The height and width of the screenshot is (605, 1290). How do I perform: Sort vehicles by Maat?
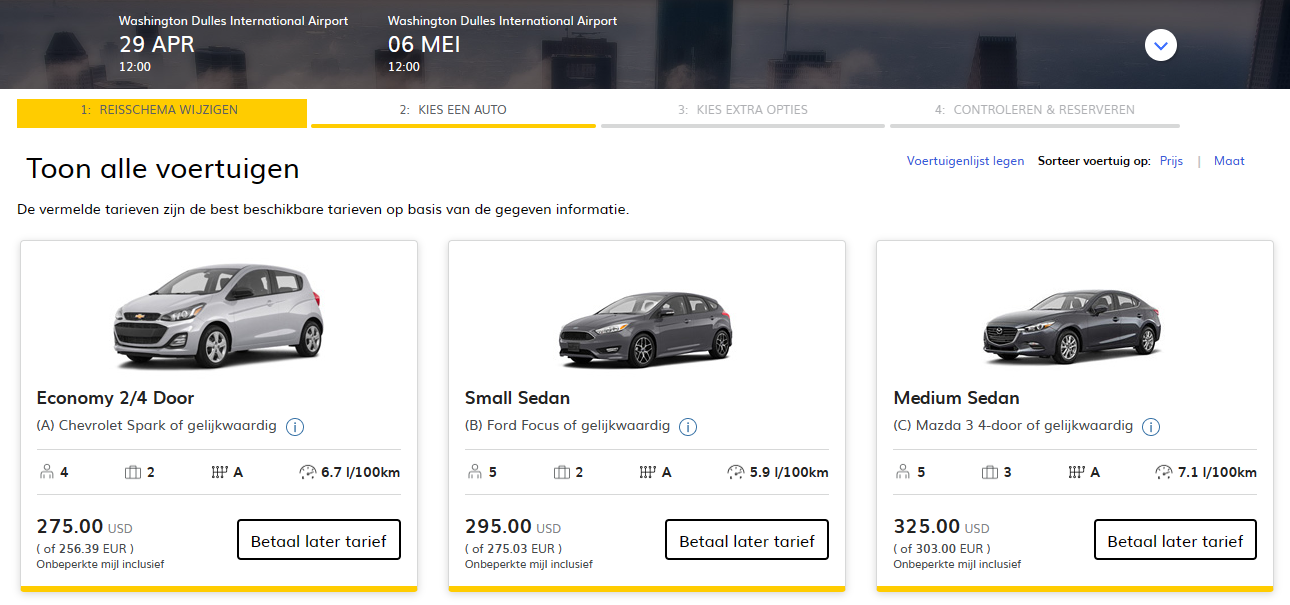1229,161
